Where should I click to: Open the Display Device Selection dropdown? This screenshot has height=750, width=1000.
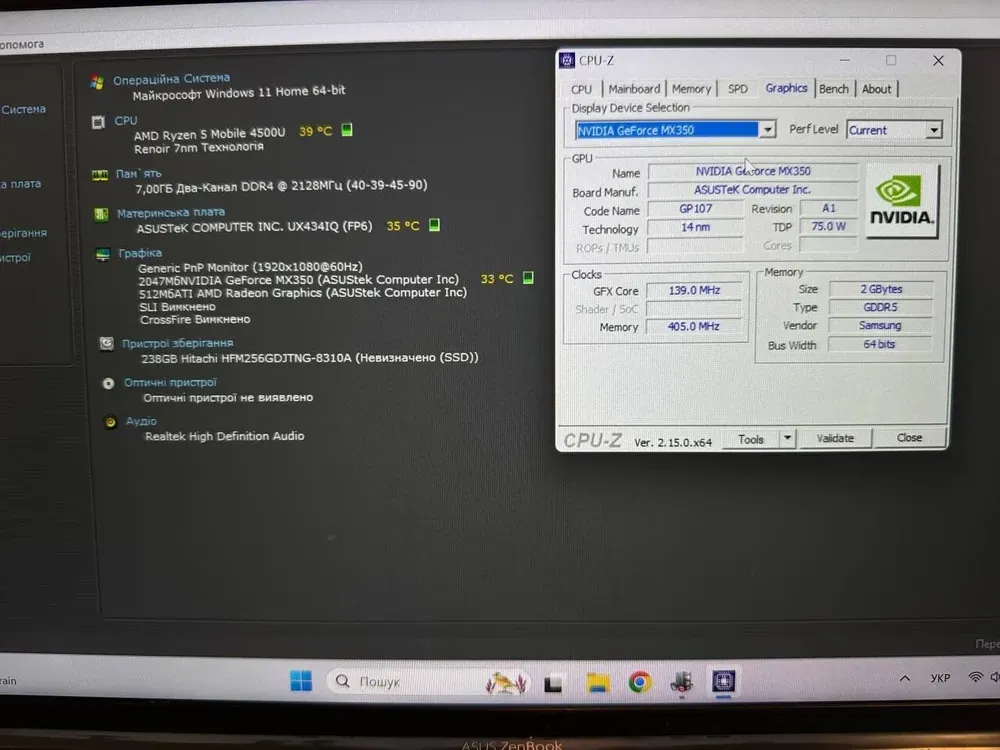767,130
